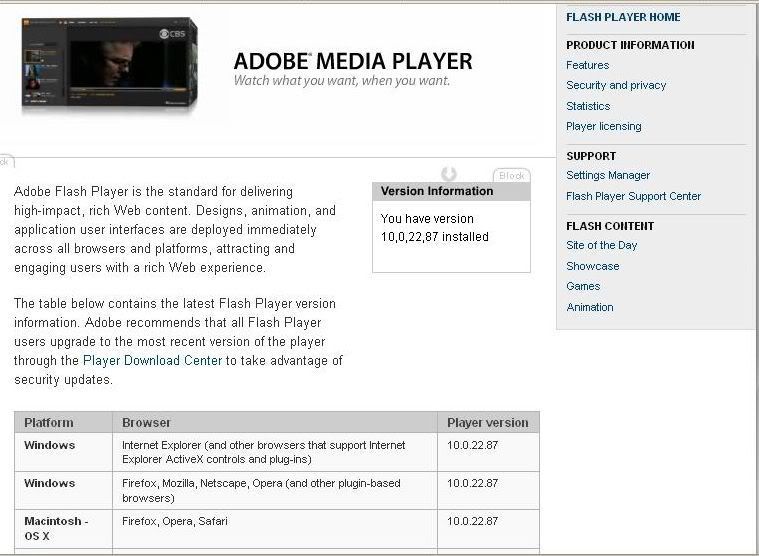Open Player licensing information
Viewport: 759px width, 556px height.
click(603, 126)
